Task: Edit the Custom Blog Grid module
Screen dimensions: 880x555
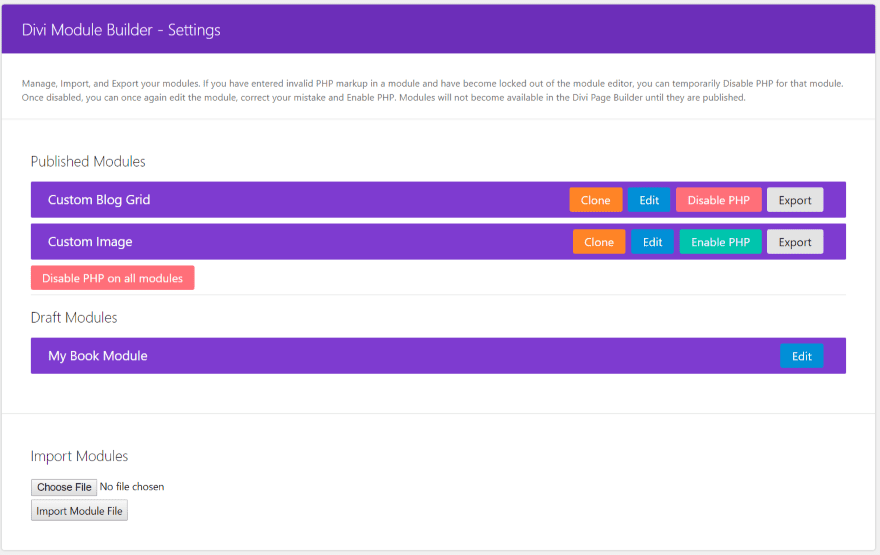Action: pyautogui.click(x=649, y=200)
